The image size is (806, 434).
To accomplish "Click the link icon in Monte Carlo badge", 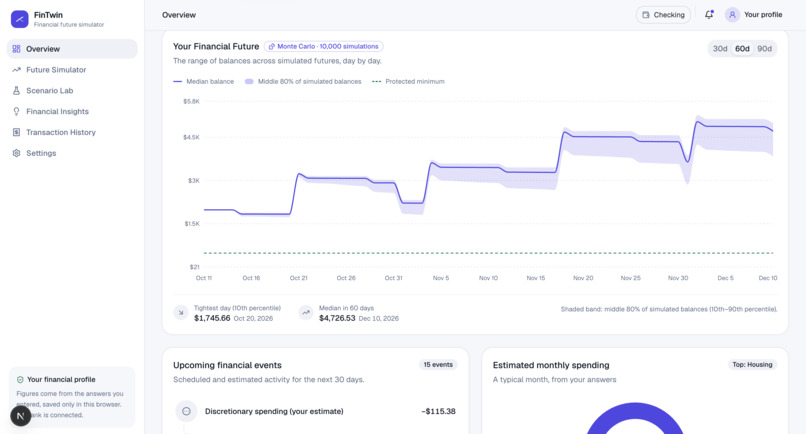I will tap(271, 46).
